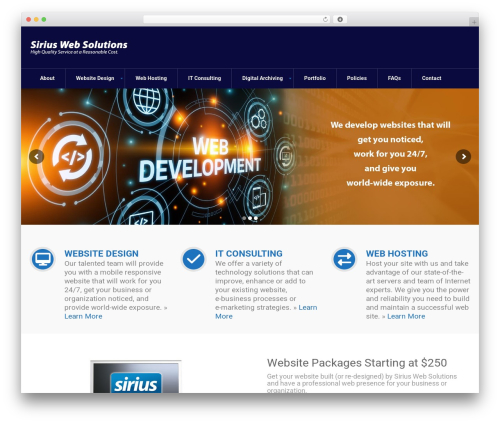The height and width of the screenshot is (423, 500).
Task: Click the Sirius Web Solutions site title
Action: (79, 44)
